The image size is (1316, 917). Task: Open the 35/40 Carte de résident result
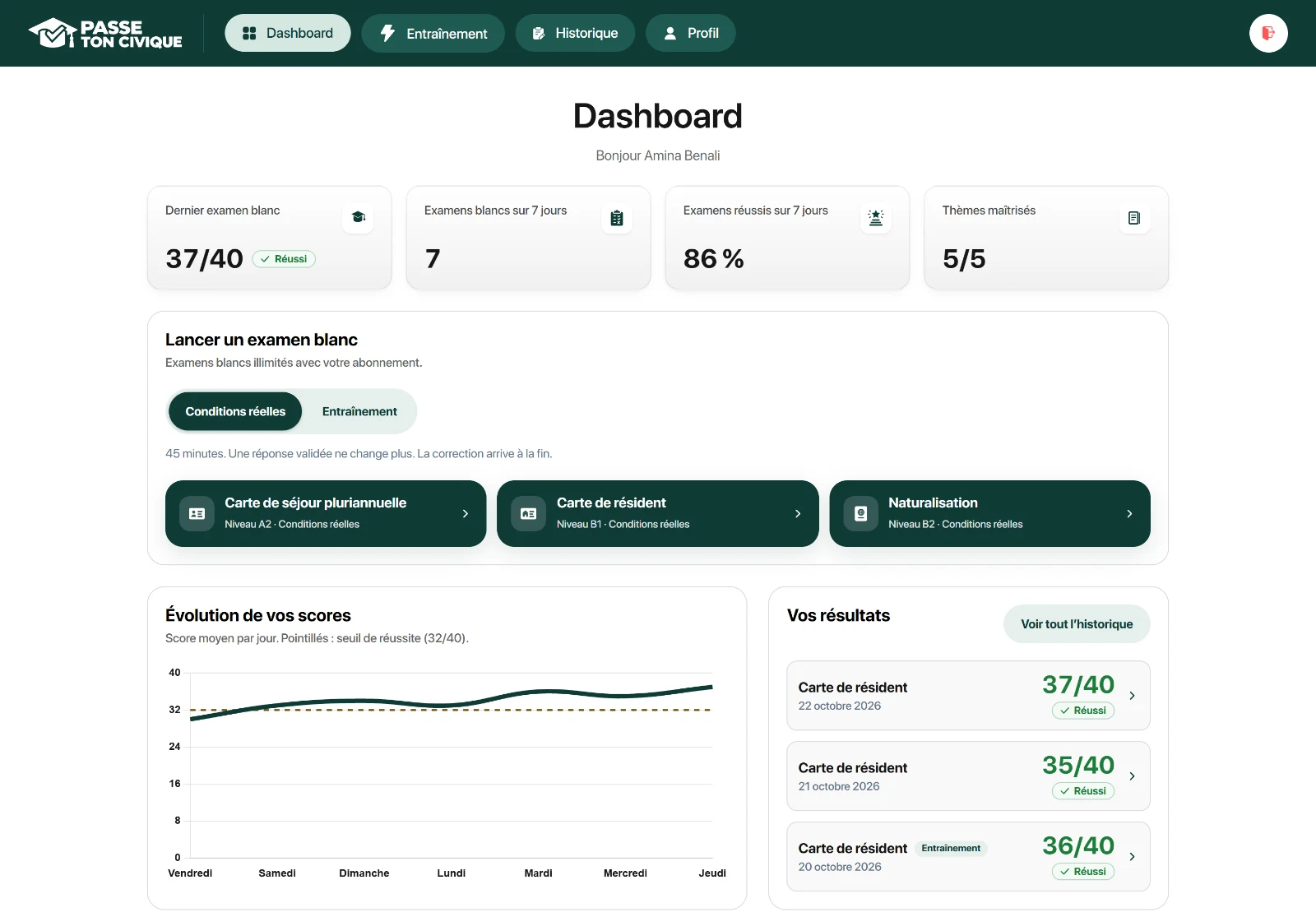968,776
